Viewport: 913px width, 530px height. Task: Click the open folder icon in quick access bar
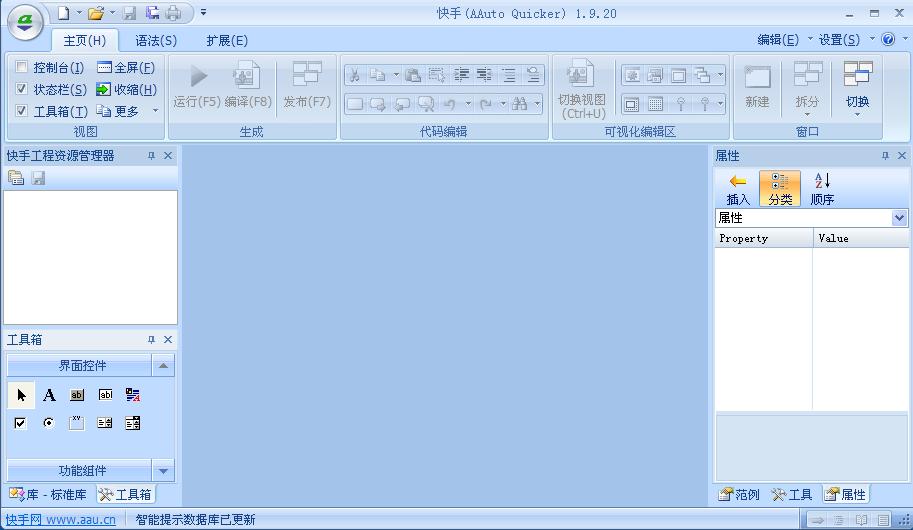(x=96, y=13)
